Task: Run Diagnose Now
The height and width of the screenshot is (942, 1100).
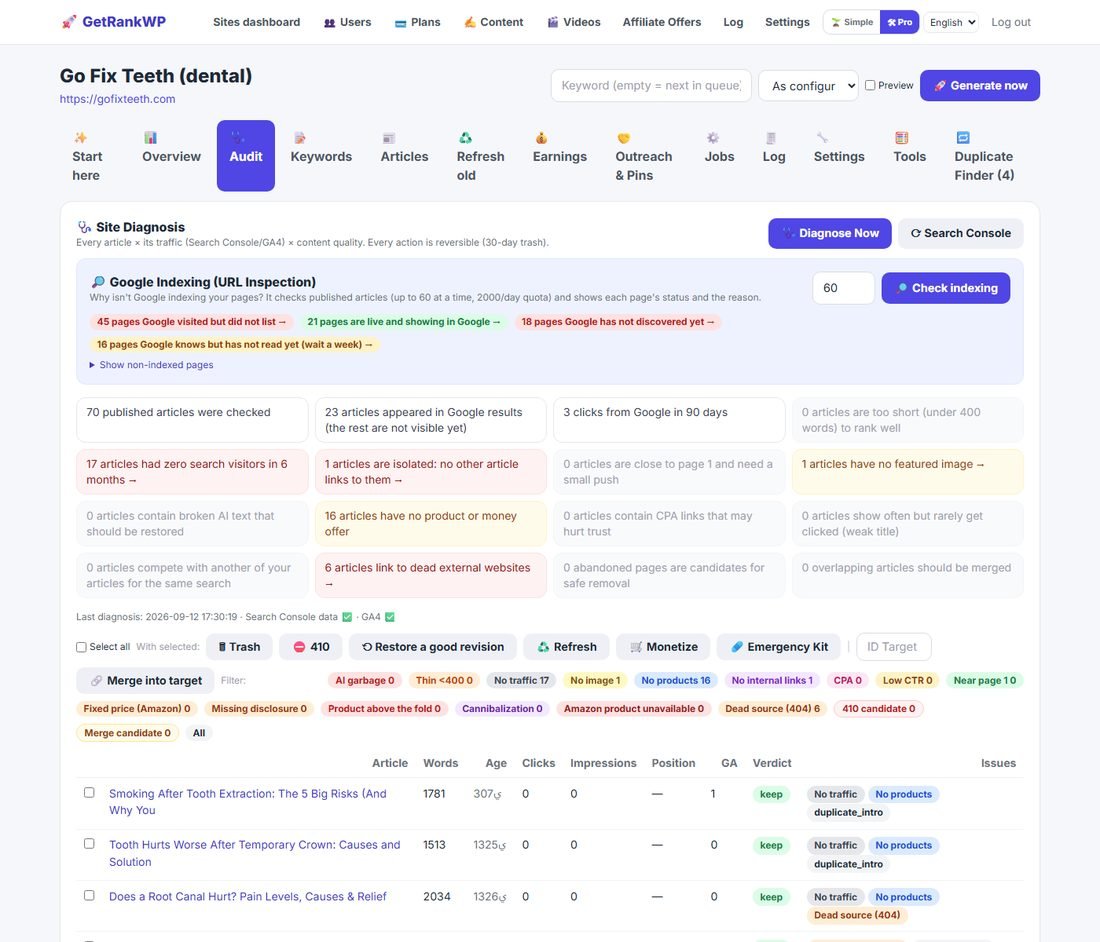Action: 830,234
